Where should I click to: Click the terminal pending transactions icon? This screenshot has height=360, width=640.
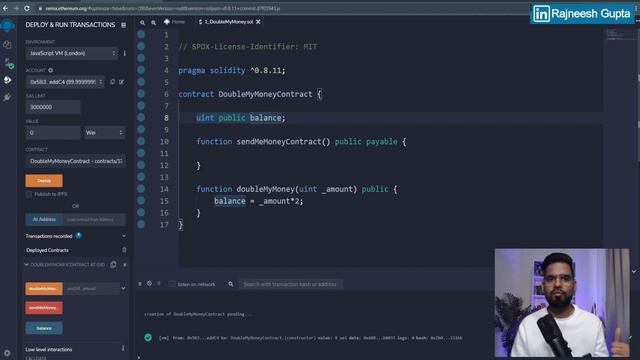point(159,283)
